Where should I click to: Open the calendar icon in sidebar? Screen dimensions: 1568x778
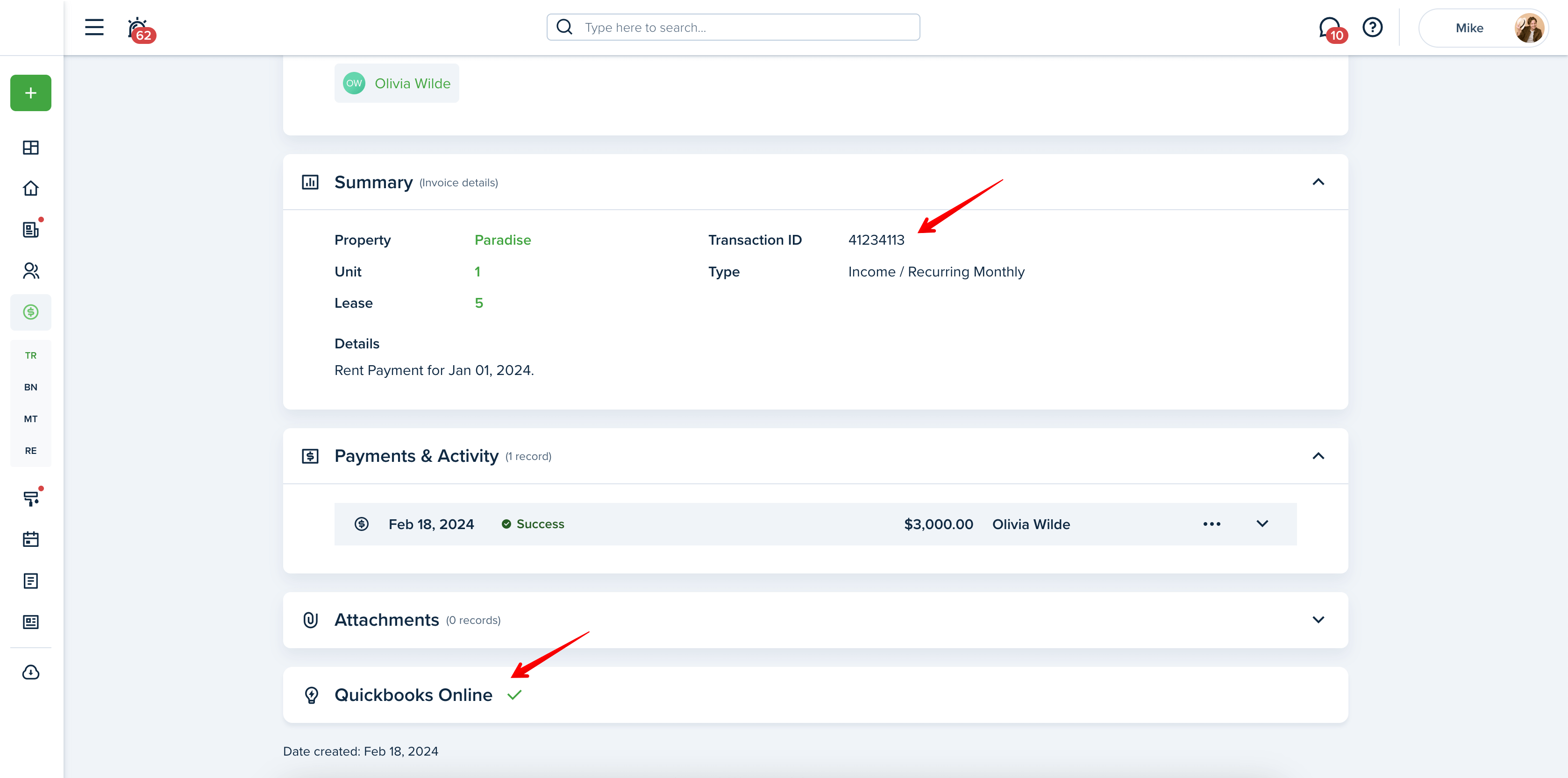[31, 539]
